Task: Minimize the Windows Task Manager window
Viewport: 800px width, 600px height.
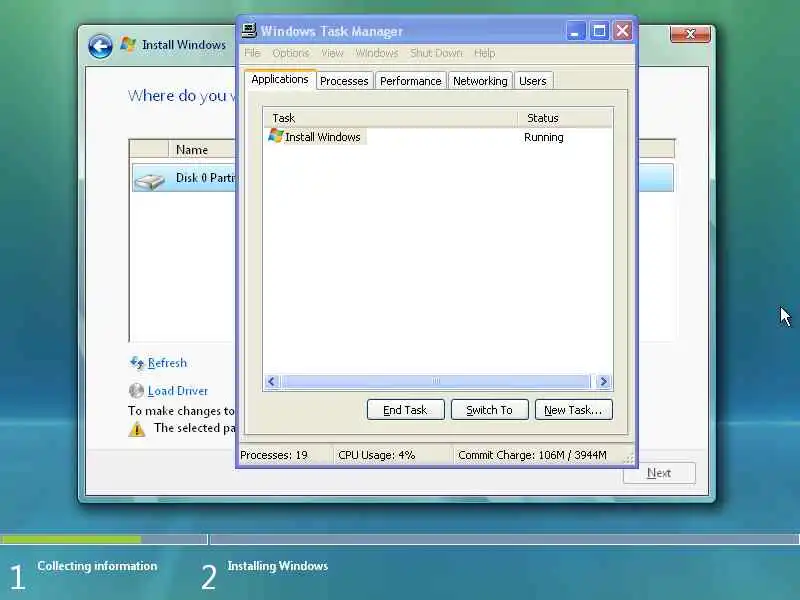Action: click(x=576, y=31)
